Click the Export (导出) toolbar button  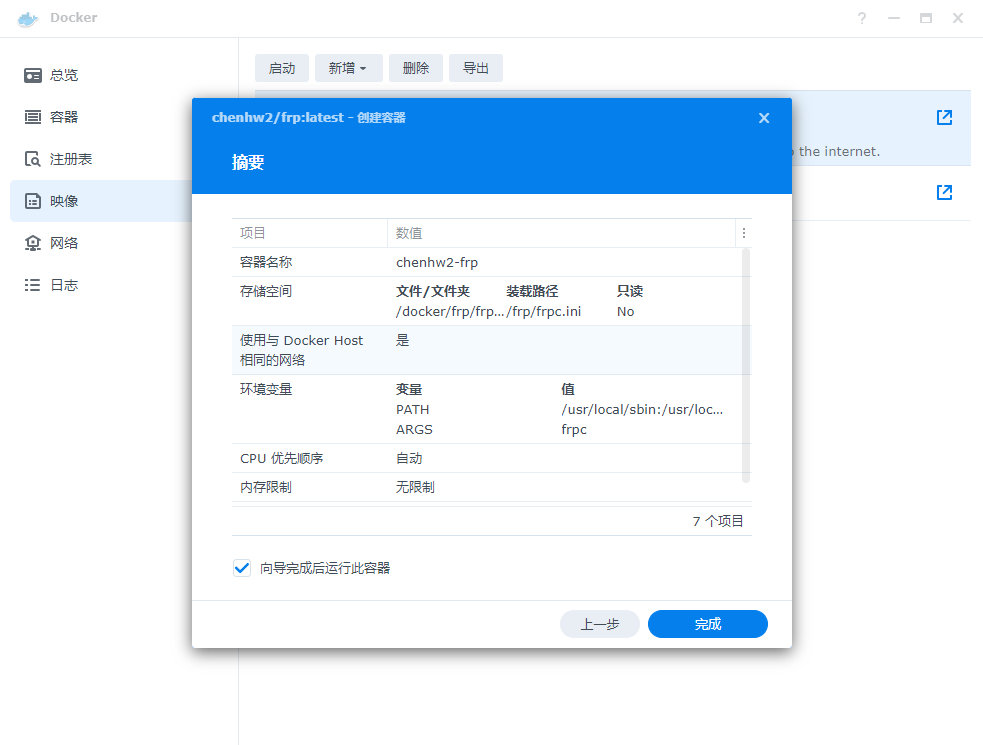coord(475,68)
